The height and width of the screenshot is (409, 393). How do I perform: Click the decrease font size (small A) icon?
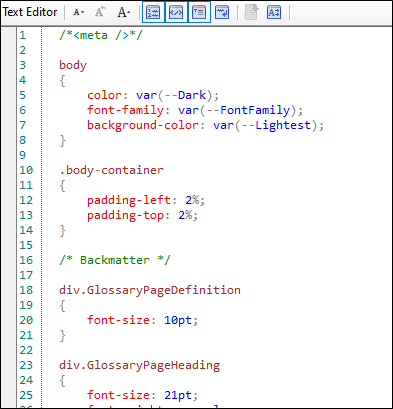(x=79, y=12)
